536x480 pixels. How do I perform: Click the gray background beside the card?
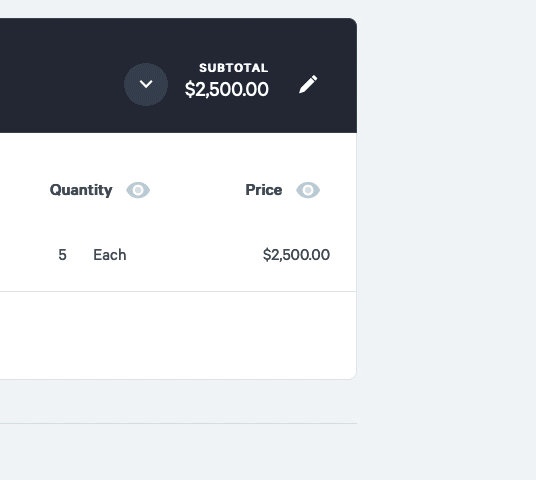pyautogui.click(x=446, y=239)
